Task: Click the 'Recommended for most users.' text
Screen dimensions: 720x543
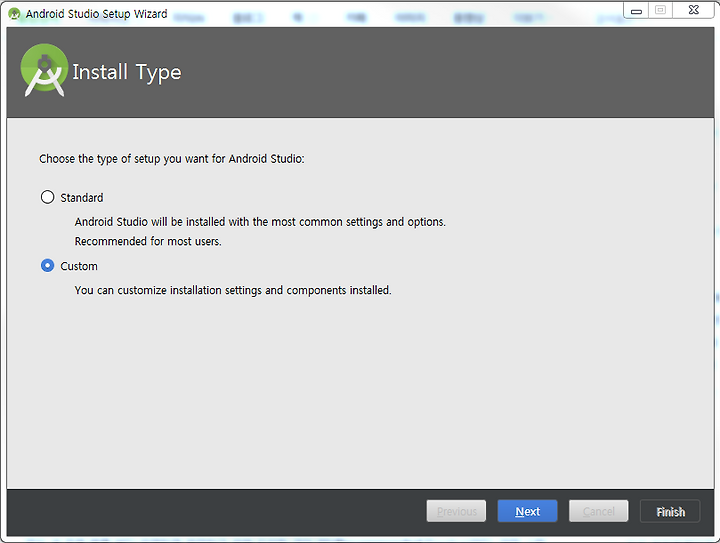Action: coord(148,241)
